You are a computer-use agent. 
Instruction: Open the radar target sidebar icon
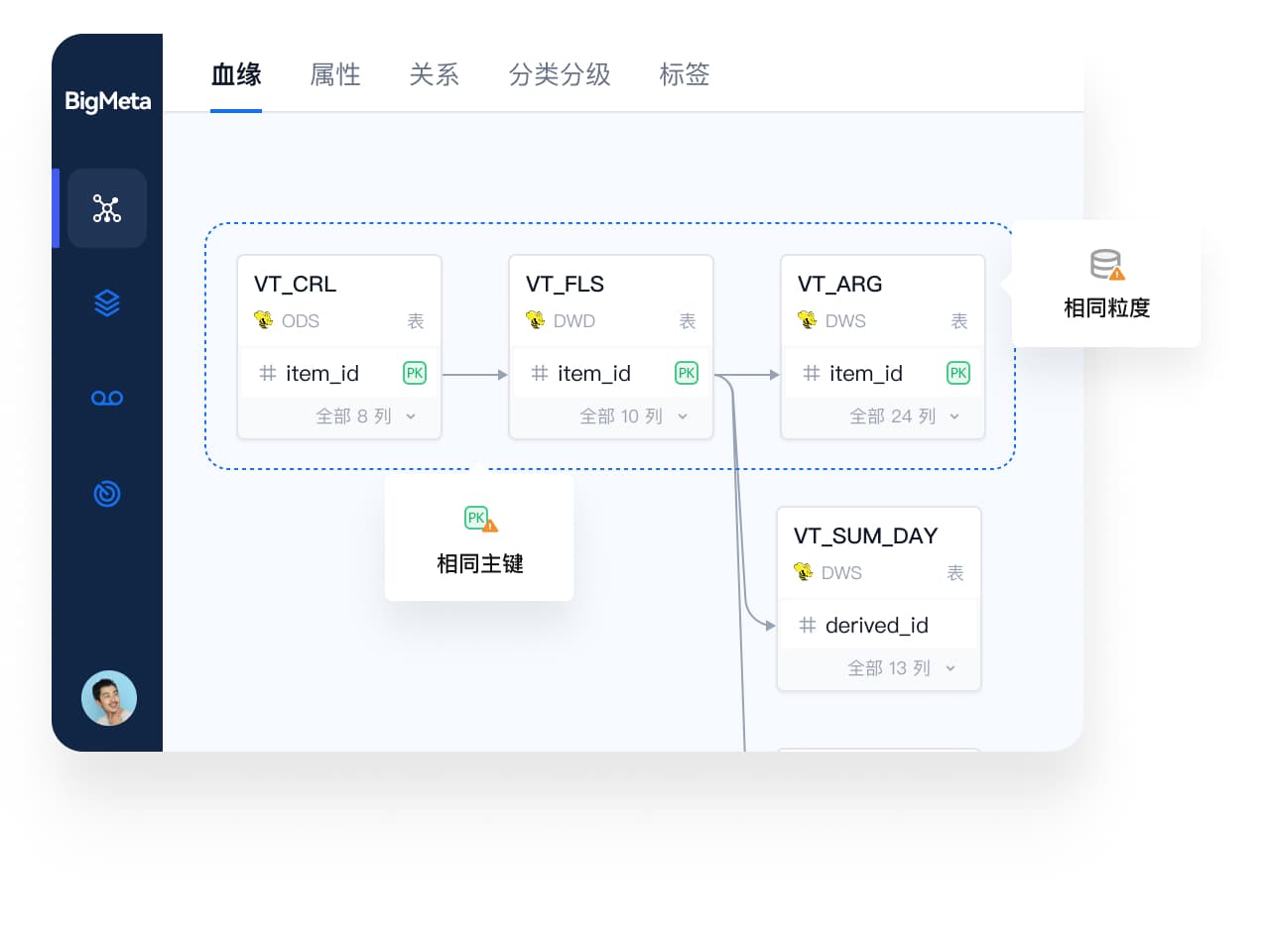point(107,493)
